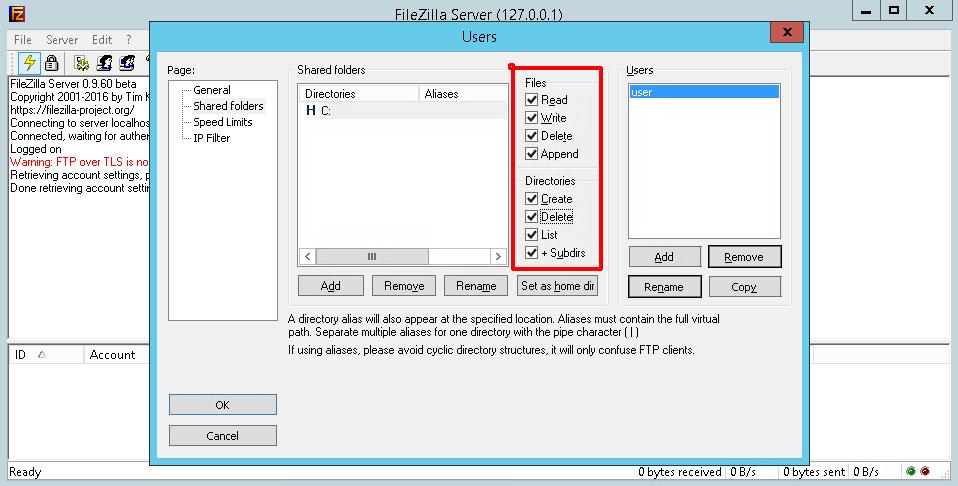Uncheck the Files Read permission
The height and width of the screenshot is (486, 958).
click(x=532, y=100)
